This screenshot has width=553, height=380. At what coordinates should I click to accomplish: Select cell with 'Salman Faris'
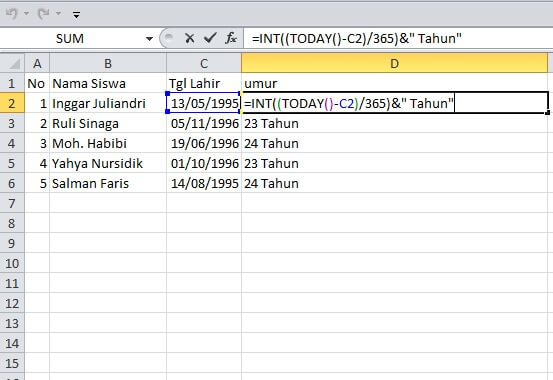click(x=108, y=183)
